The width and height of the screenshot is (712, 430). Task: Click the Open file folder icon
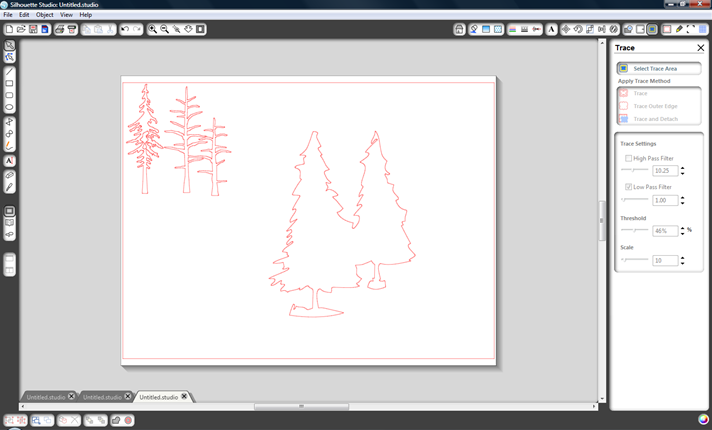[21, 29]
